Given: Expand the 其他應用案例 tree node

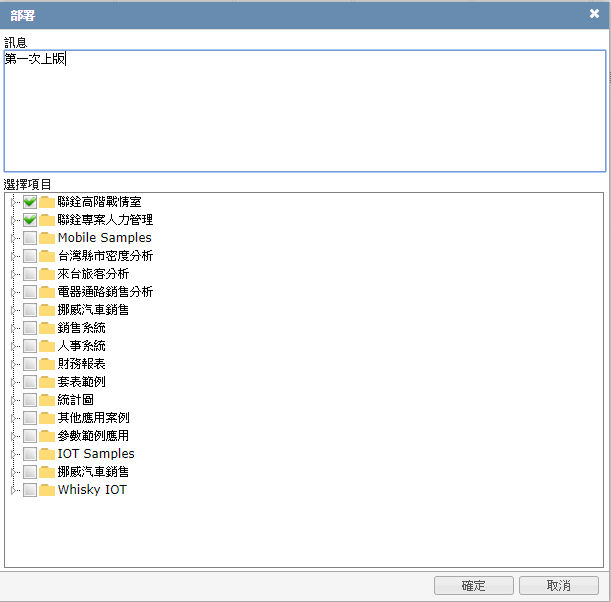Looking at the screenshot, I should click(14, 418).
